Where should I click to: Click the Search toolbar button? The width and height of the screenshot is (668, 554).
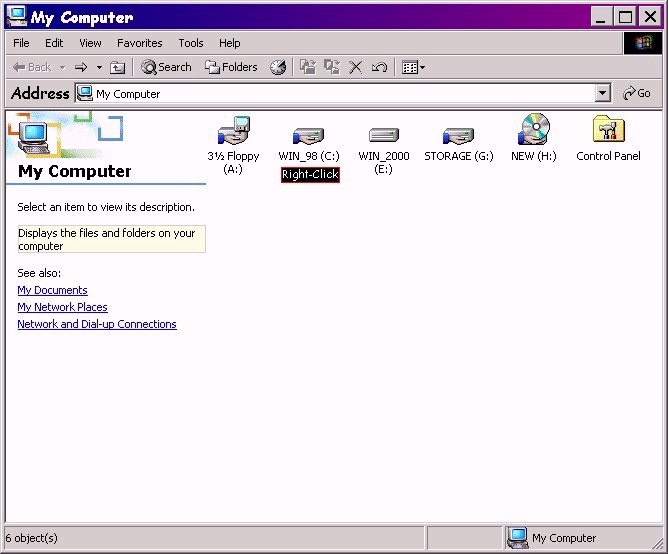(166, 67)
